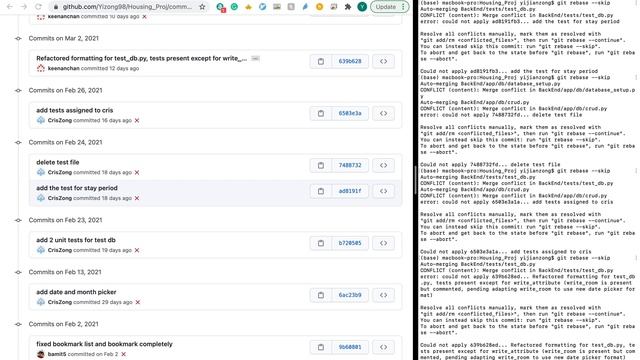
Task: Browse repository at commit 7488732
Action: 383,165
